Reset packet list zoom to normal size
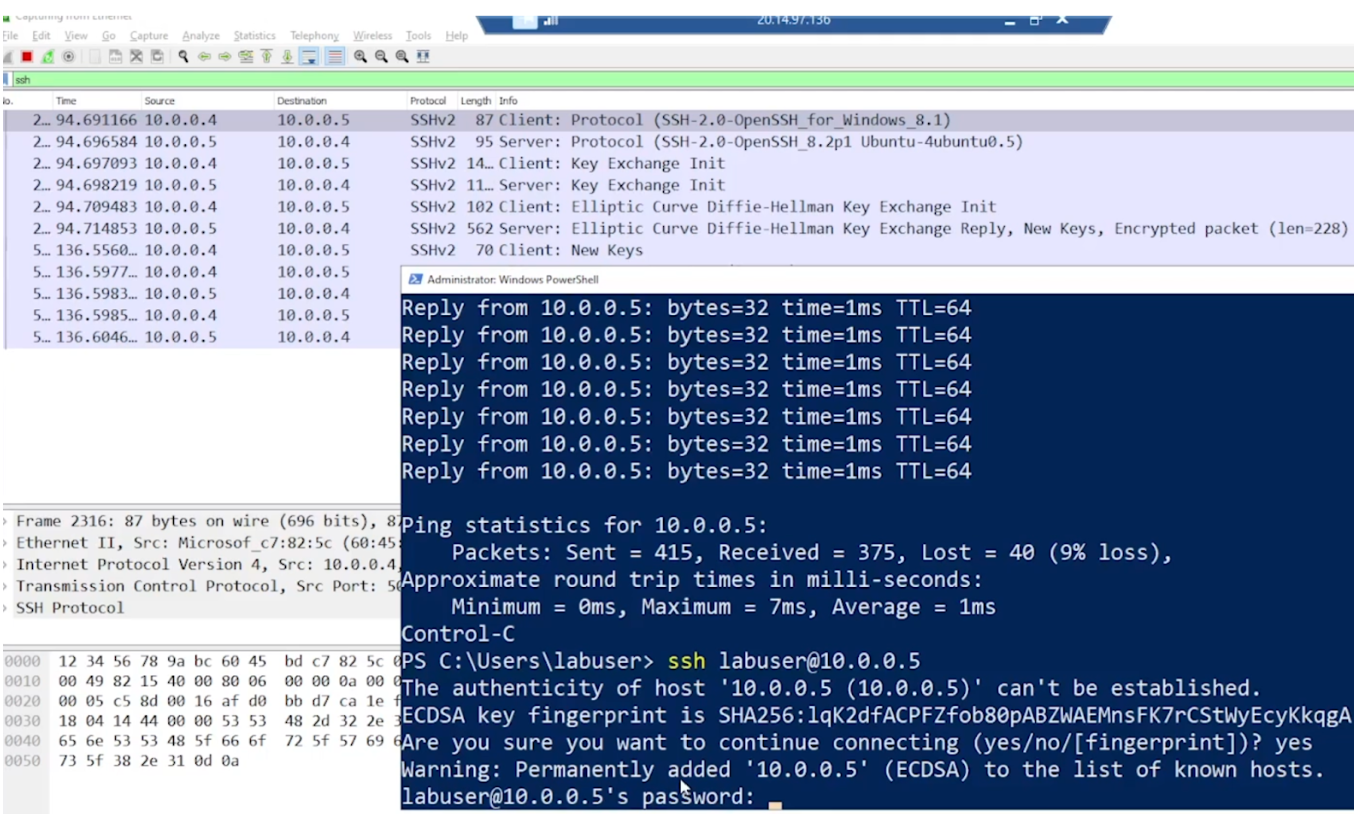The image size is (1354, 814). tap(400, 56)
